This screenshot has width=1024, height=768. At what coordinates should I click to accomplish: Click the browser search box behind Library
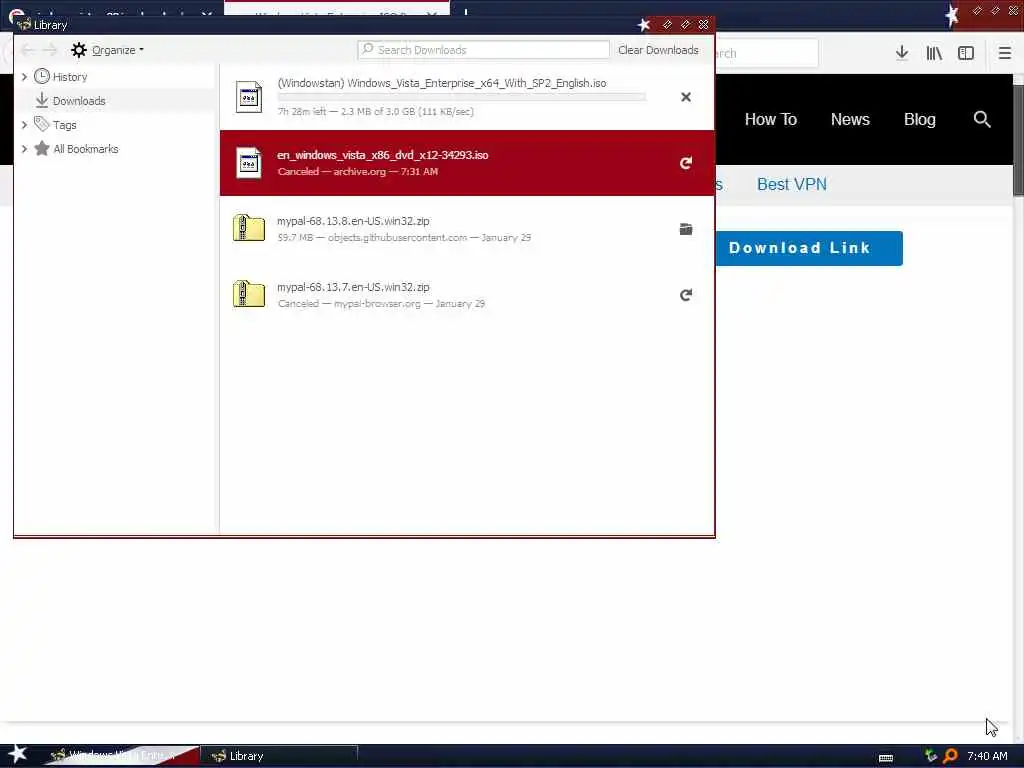[767, 53]
